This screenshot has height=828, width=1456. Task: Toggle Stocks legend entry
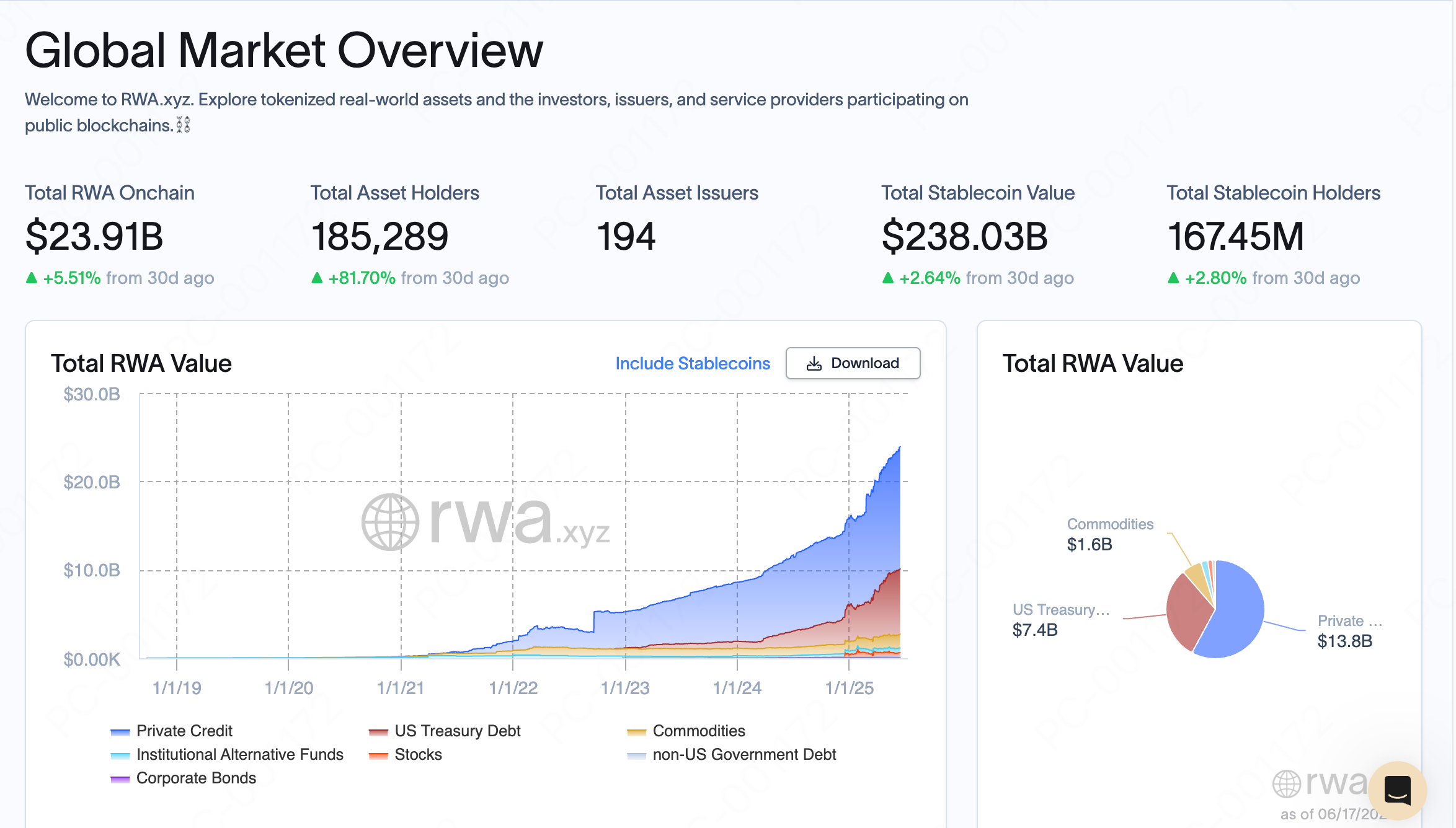(x=417, y=754)
